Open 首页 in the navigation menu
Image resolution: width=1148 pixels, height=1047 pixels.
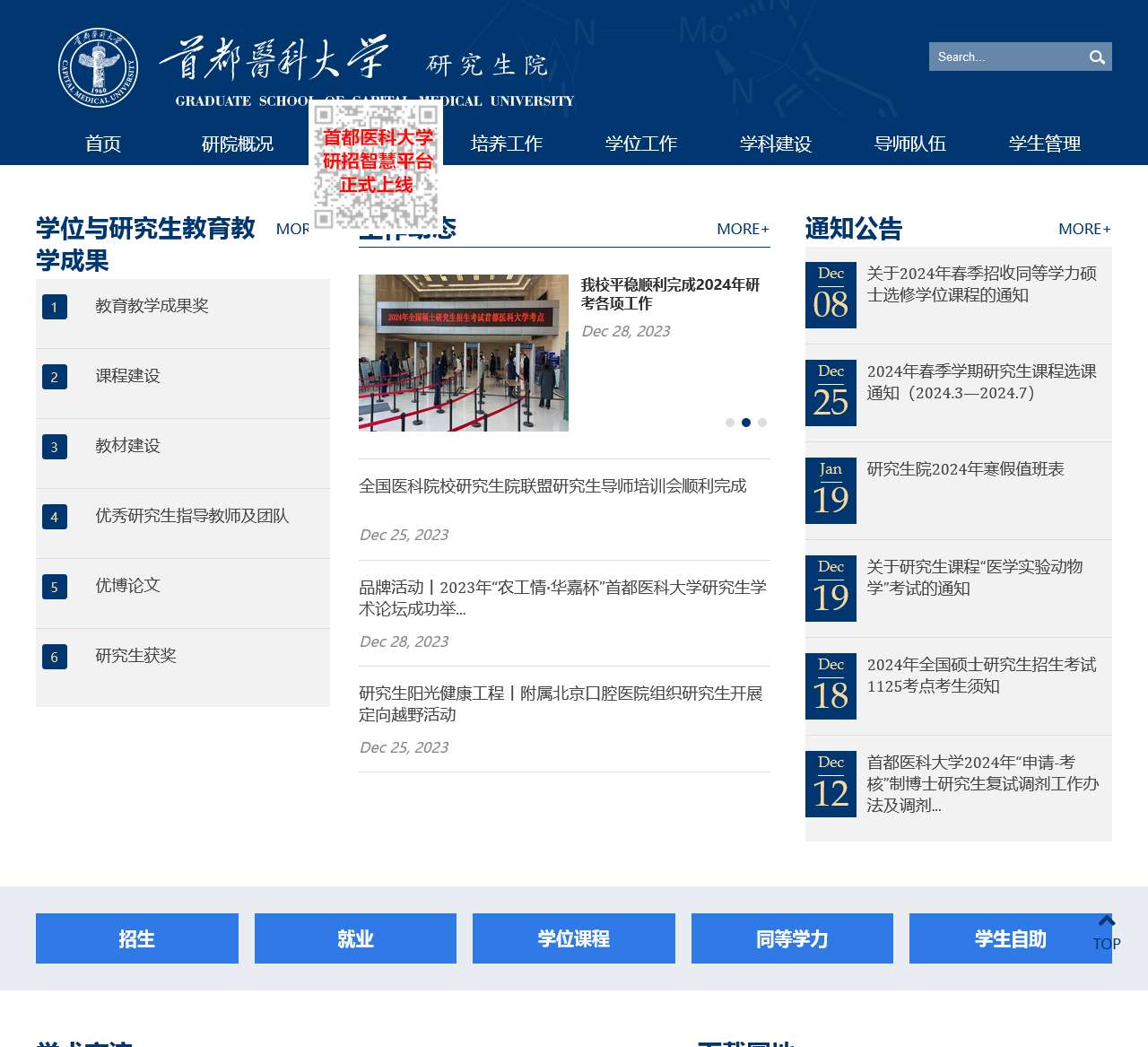(103, 144)
